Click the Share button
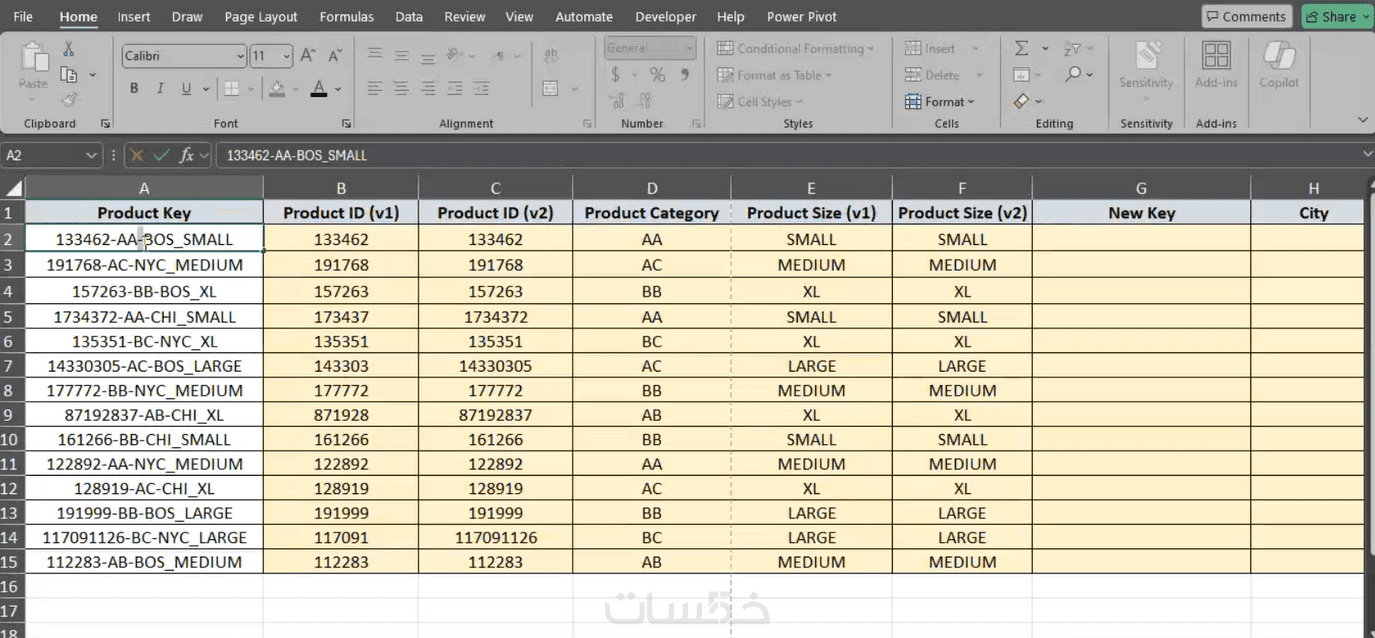 pyautogui.click(x=1336, y=17)
